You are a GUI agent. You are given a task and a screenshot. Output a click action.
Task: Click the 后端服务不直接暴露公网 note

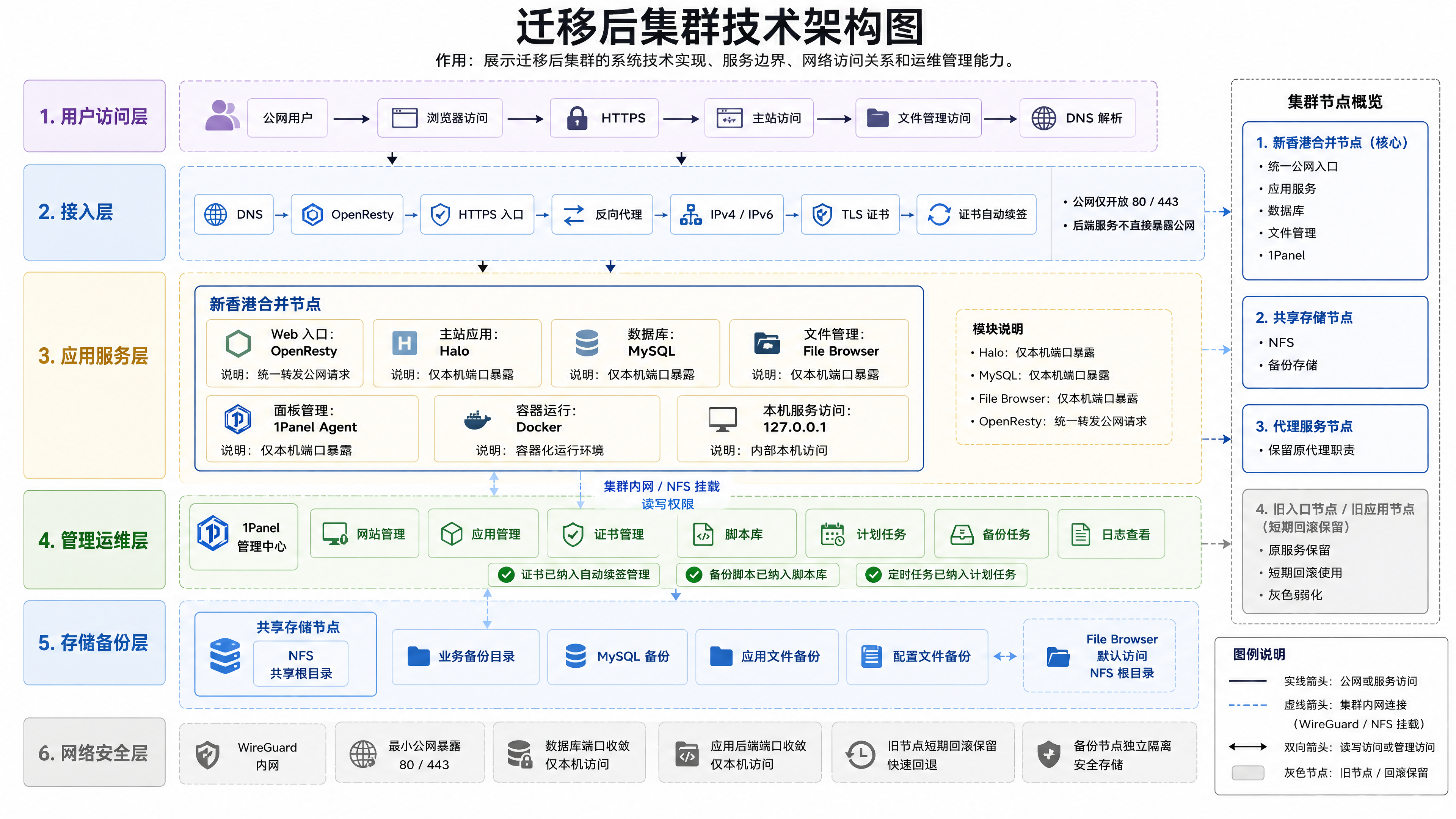pyautogui.click(x=1133, y=226)
